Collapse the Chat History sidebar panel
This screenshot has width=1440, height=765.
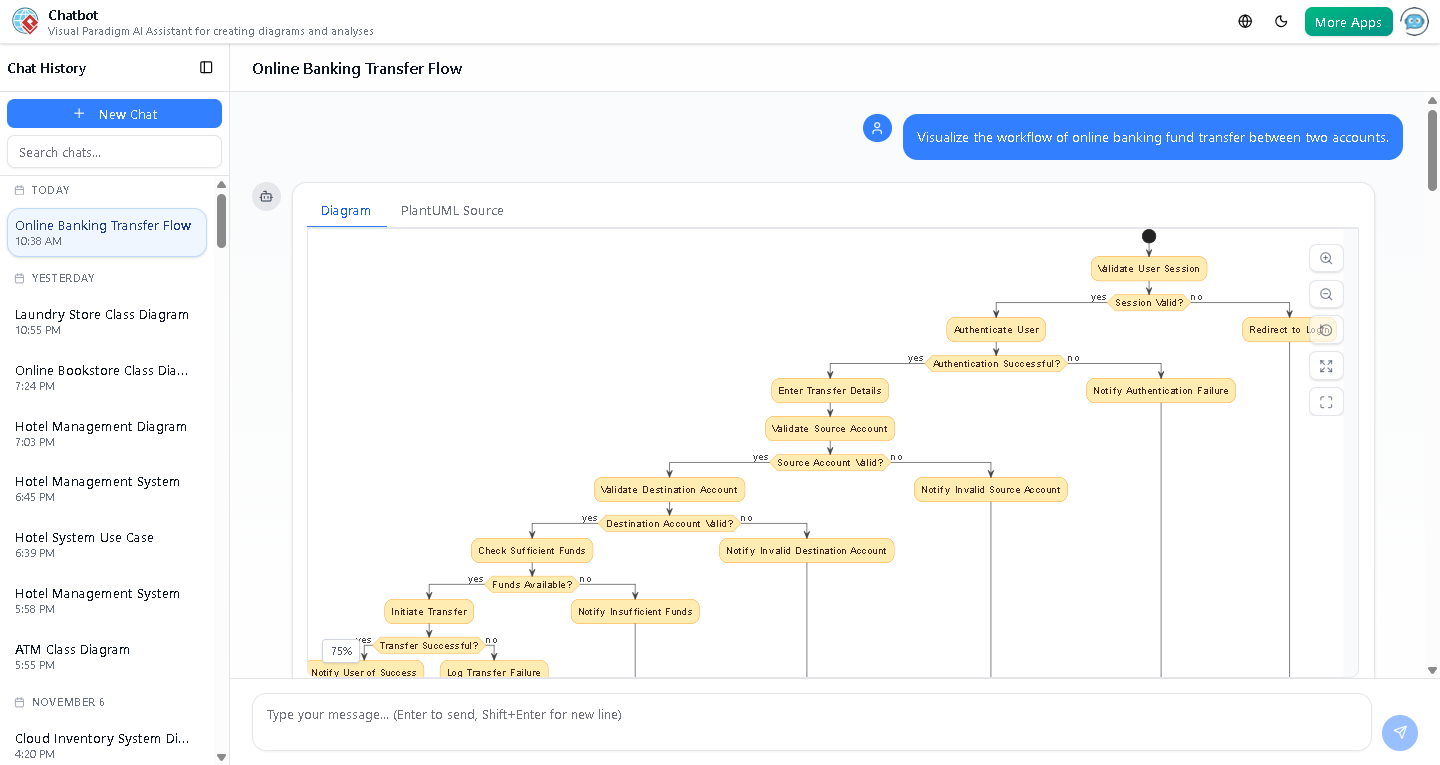pyautogui.click(x=206, y=67)
